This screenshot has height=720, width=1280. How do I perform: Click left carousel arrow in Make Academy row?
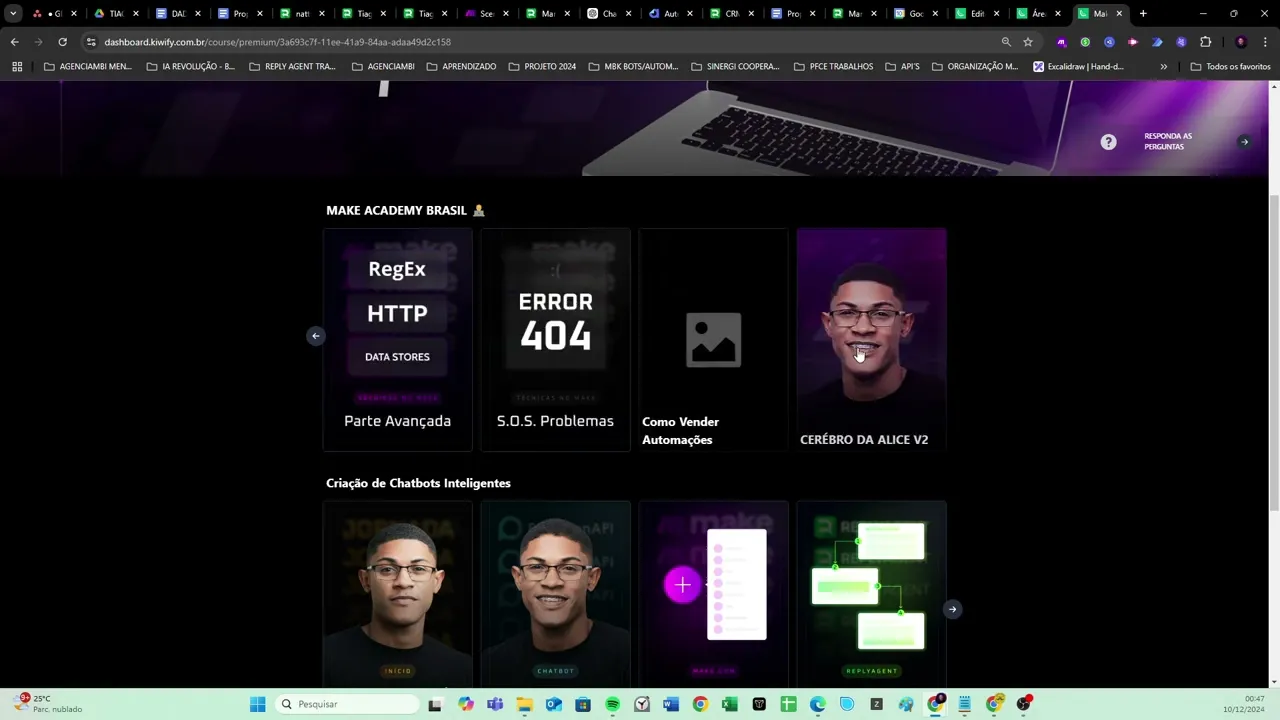click(x=315, y=336)
